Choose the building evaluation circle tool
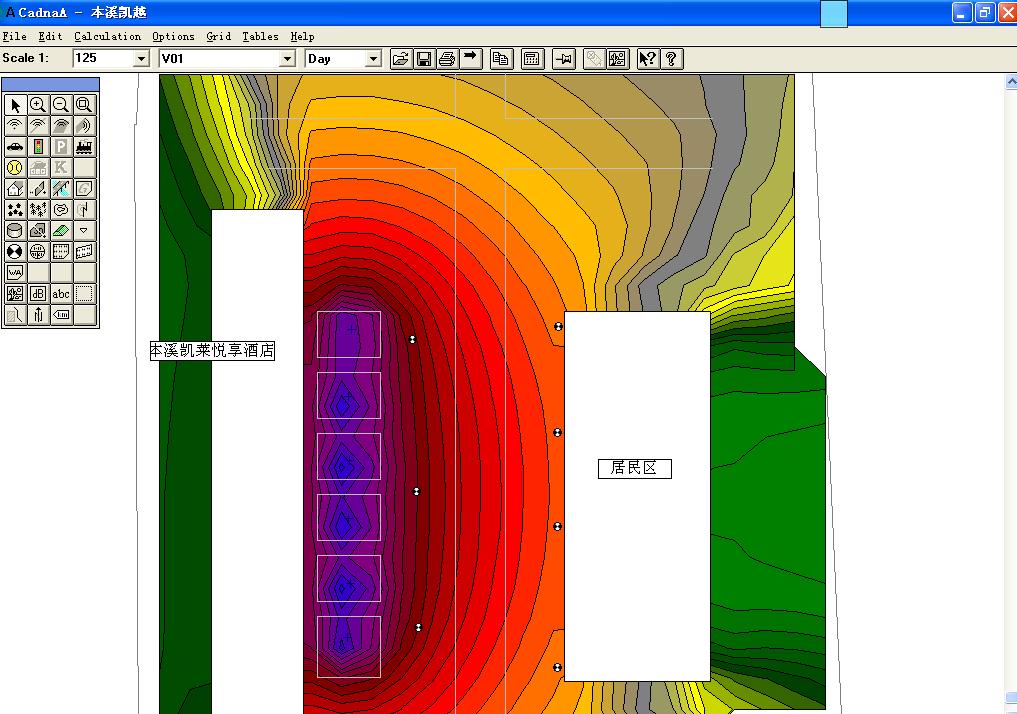Image resolution: width=1017 pixels, height=714 pixels. pos(38,252)
